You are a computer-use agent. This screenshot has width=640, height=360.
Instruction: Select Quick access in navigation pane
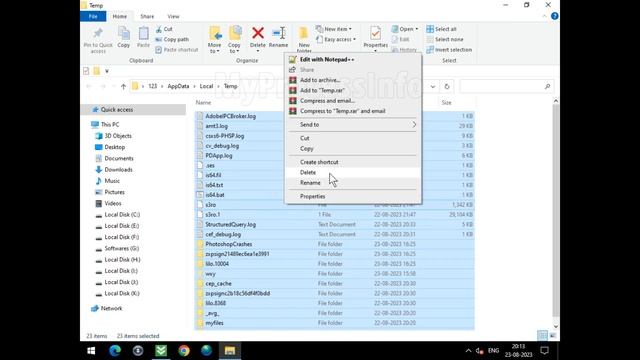[x=133, y=110]
